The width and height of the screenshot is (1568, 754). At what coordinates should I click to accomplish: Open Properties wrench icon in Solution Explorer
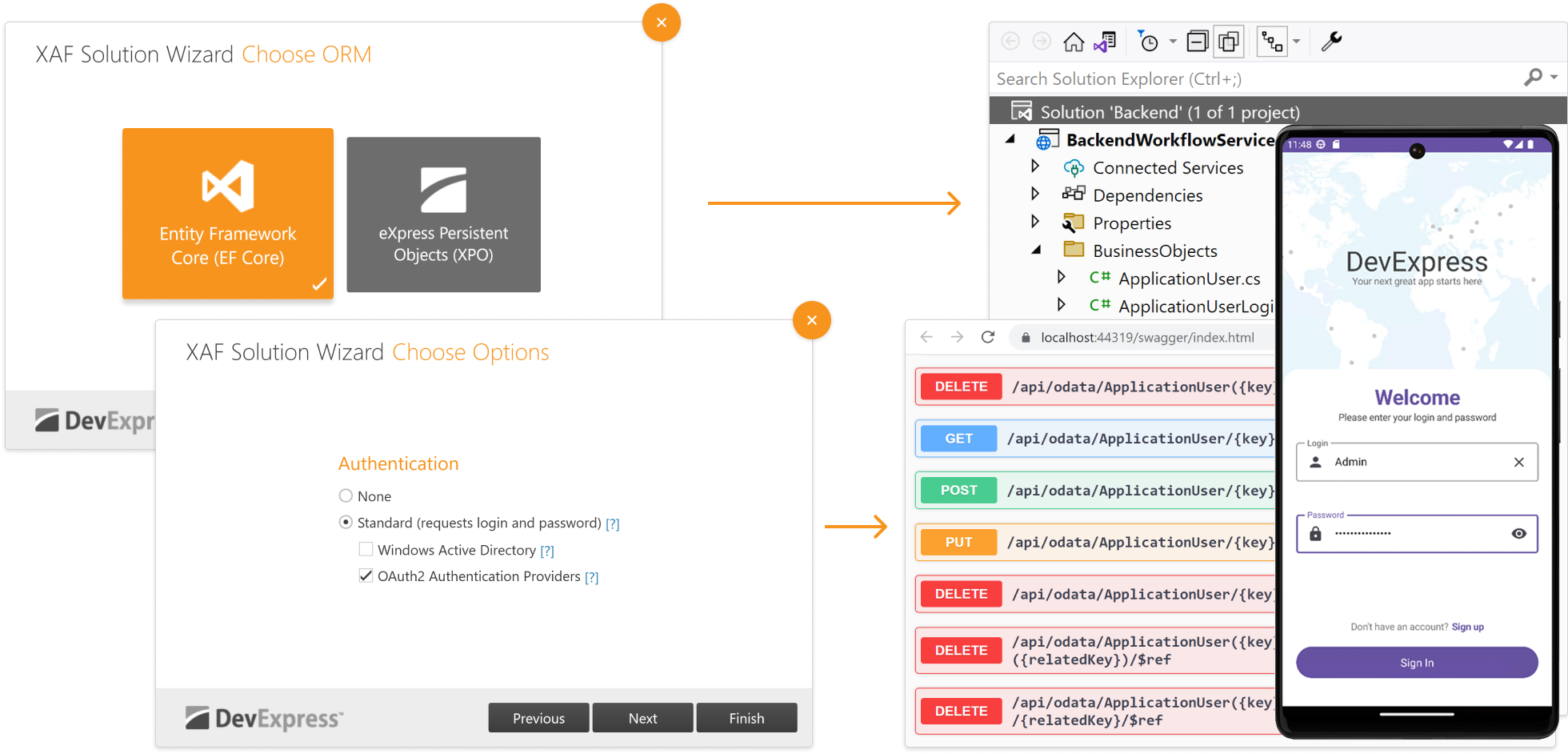1331,42
